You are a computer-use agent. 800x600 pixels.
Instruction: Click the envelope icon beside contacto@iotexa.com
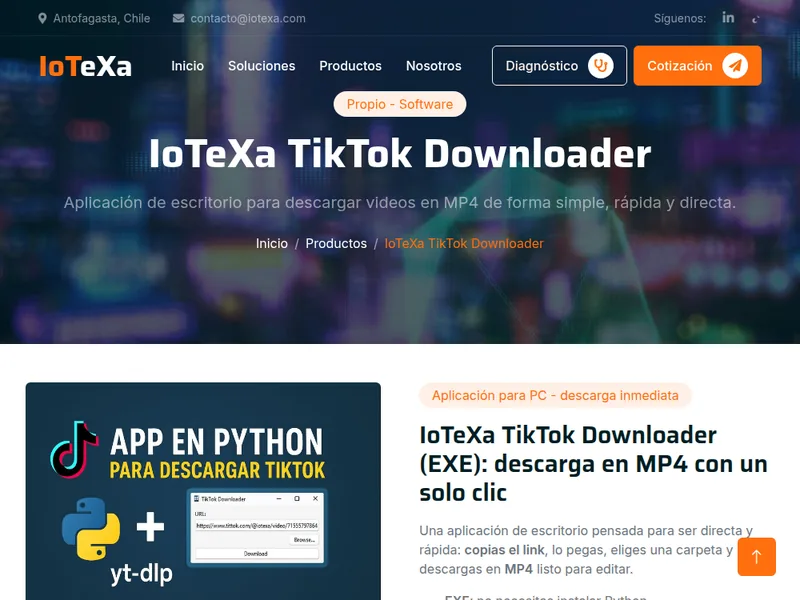pyautogui.click(x=179, y=18)
